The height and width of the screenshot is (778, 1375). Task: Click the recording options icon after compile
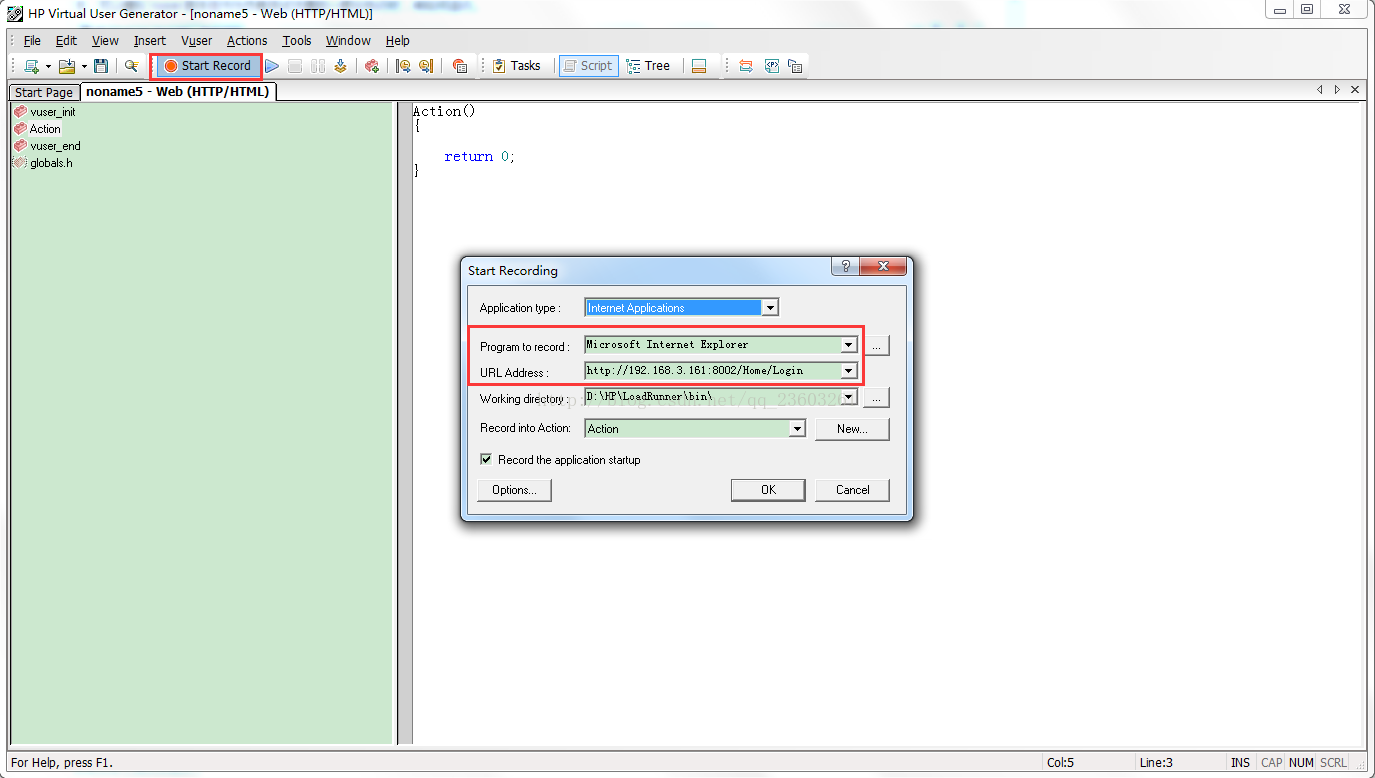(x=371, y=66)
